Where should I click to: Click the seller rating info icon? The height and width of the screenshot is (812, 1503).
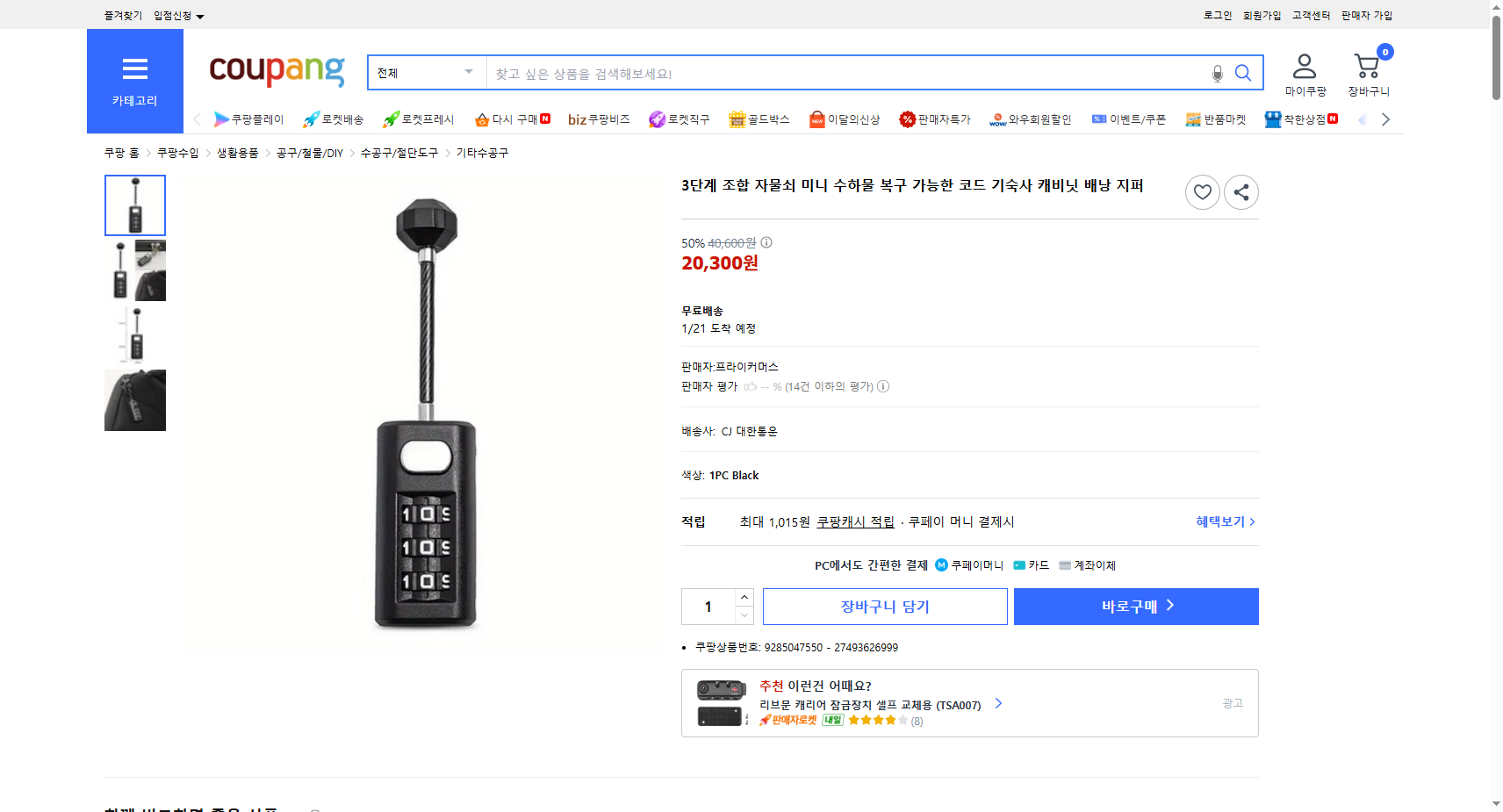(883, 386)
